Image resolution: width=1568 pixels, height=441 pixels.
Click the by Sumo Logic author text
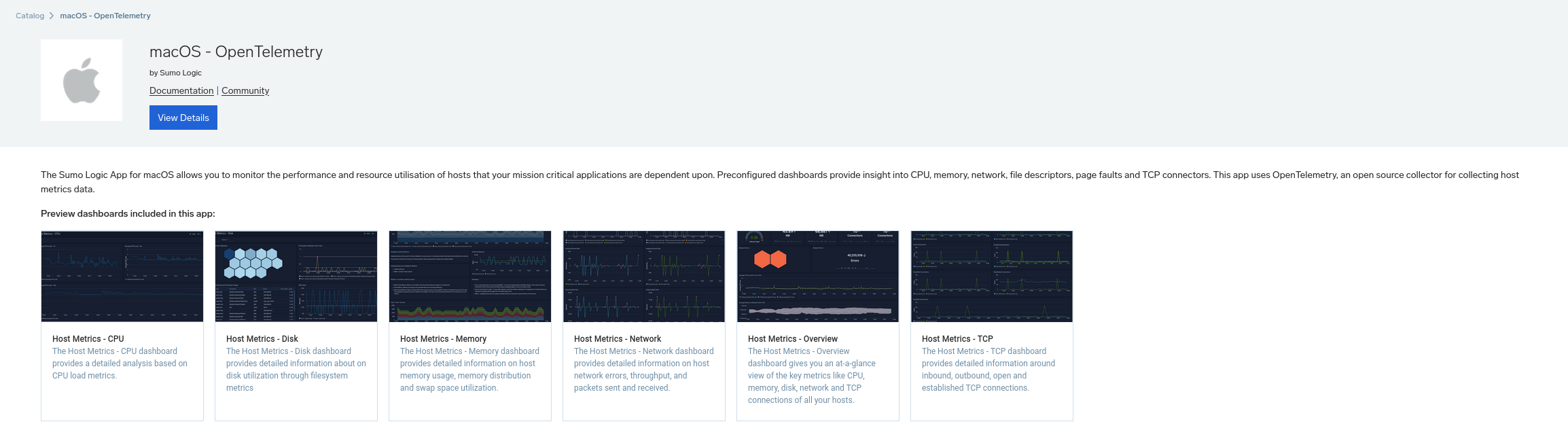175,73
